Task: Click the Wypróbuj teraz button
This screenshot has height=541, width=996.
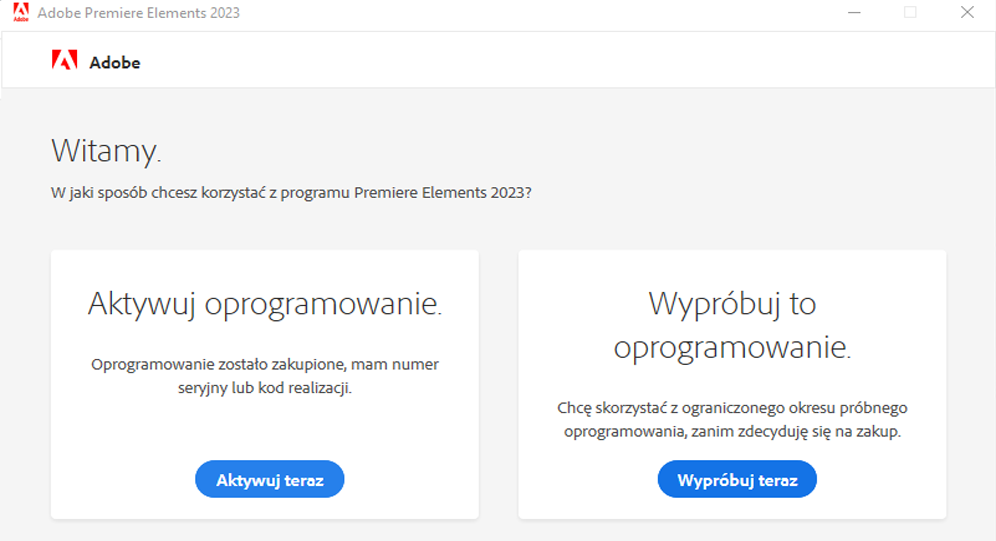Action: point(737,479)
